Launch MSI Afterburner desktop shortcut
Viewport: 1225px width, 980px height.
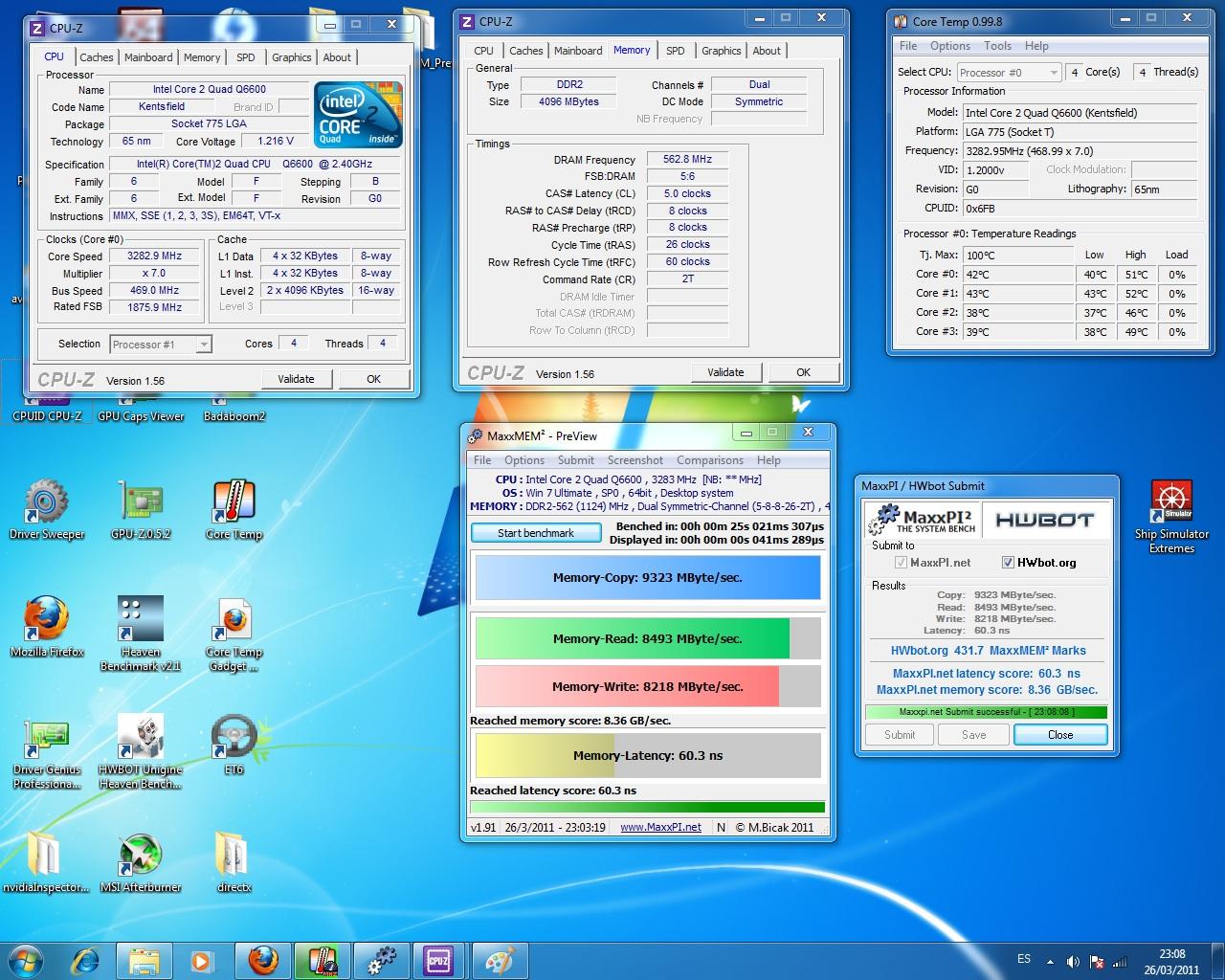(141, 863)
